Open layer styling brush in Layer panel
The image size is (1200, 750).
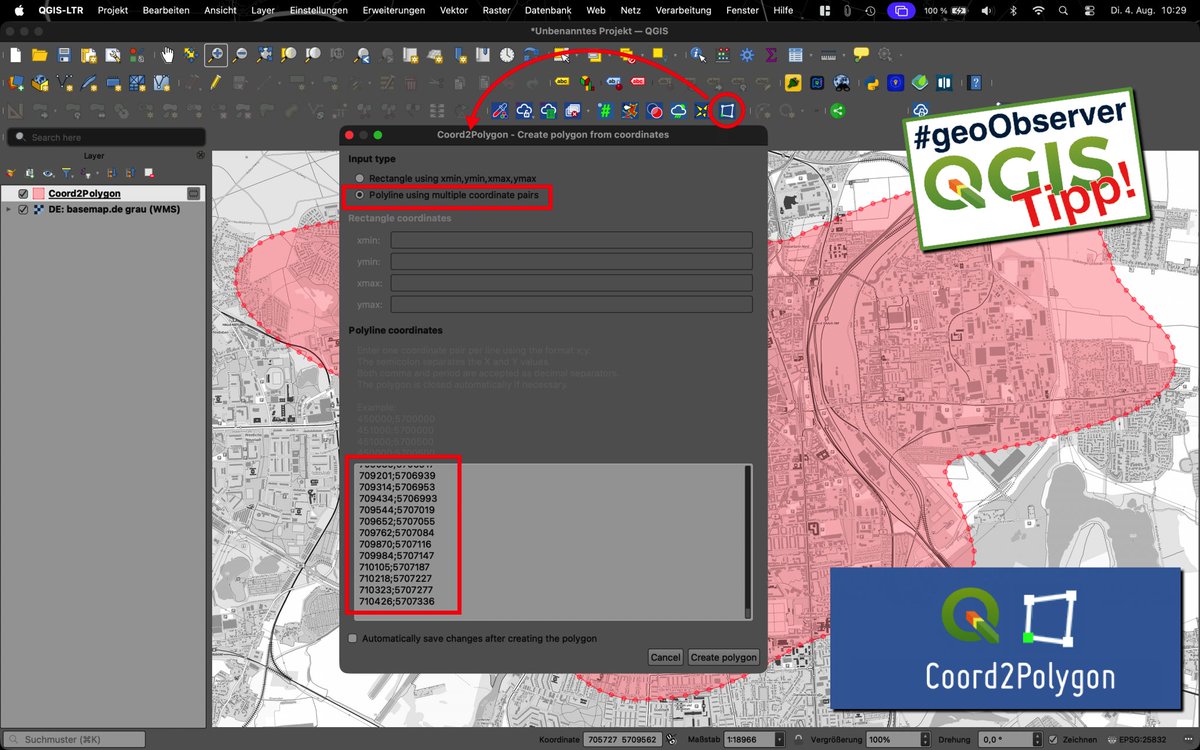click(x=11, y=173)
